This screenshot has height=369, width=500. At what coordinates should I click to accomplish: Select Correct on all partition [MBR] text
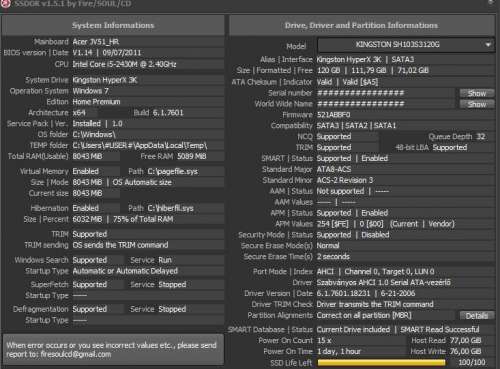coord(364,315)
